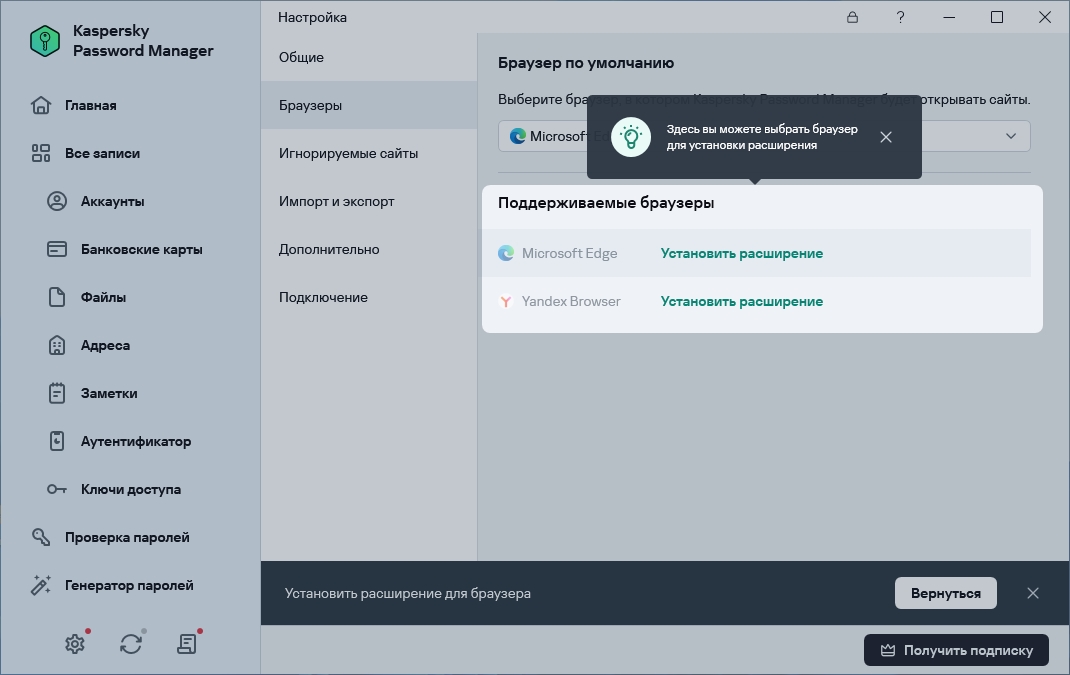Select the Браузеры settings tab
The image size is (1070, 675).
coord(368,105)
